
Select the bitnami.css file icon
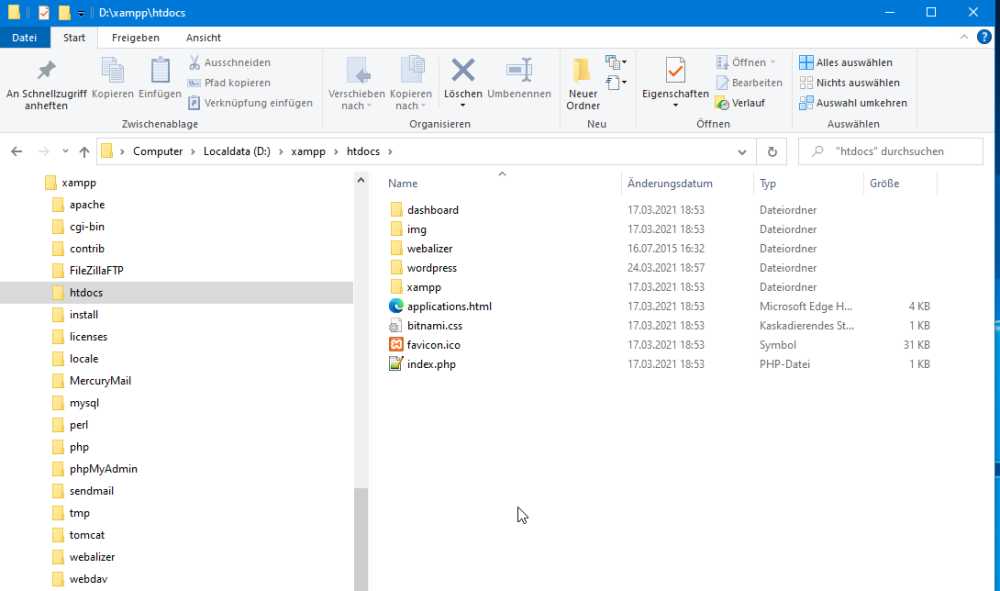coord(396,326)
